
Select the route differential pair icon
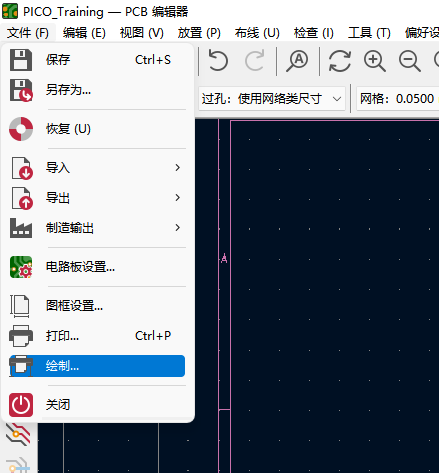click(x=18, y=434)
